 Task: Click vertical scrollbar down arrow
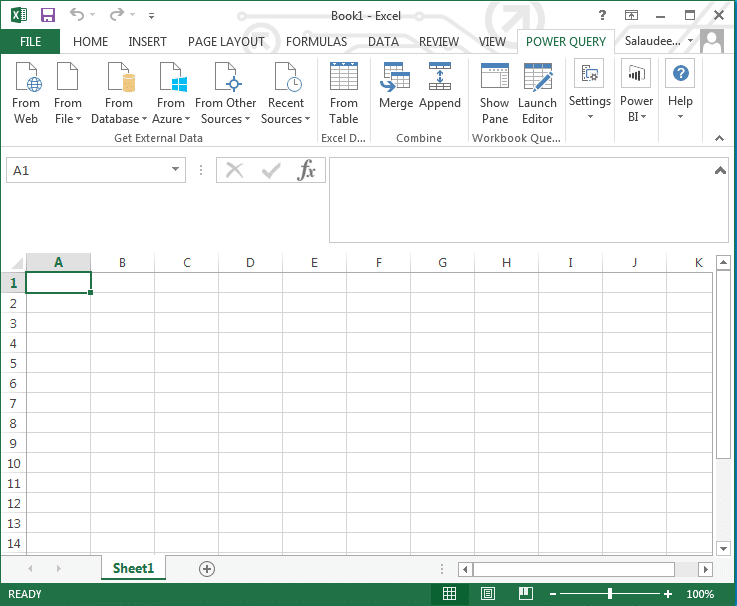[723, 548]
